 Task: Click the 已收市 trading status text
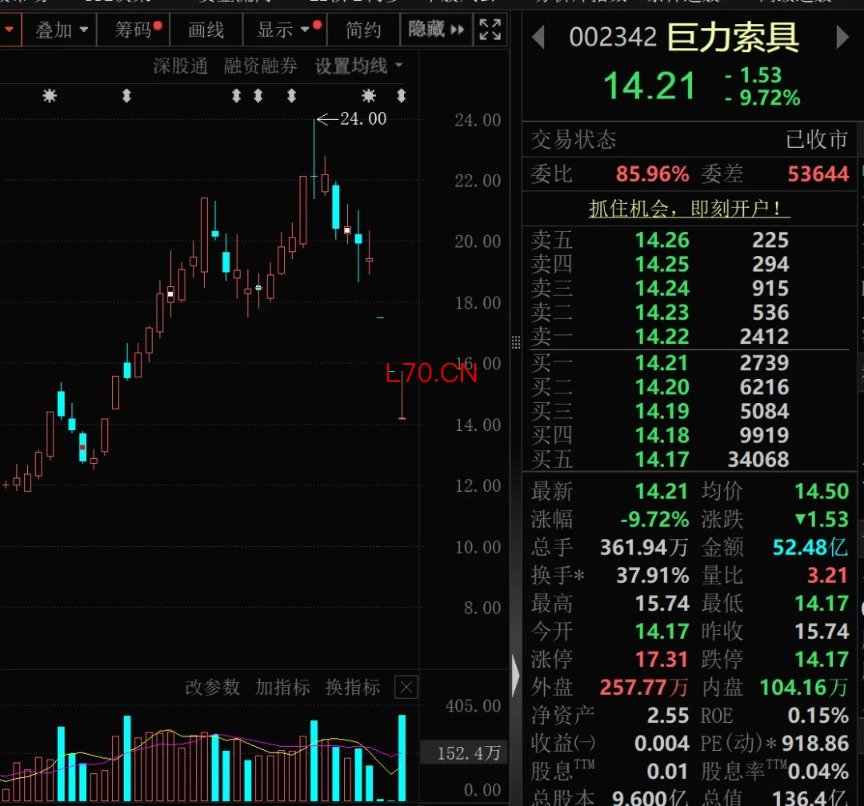coord(817,139)
